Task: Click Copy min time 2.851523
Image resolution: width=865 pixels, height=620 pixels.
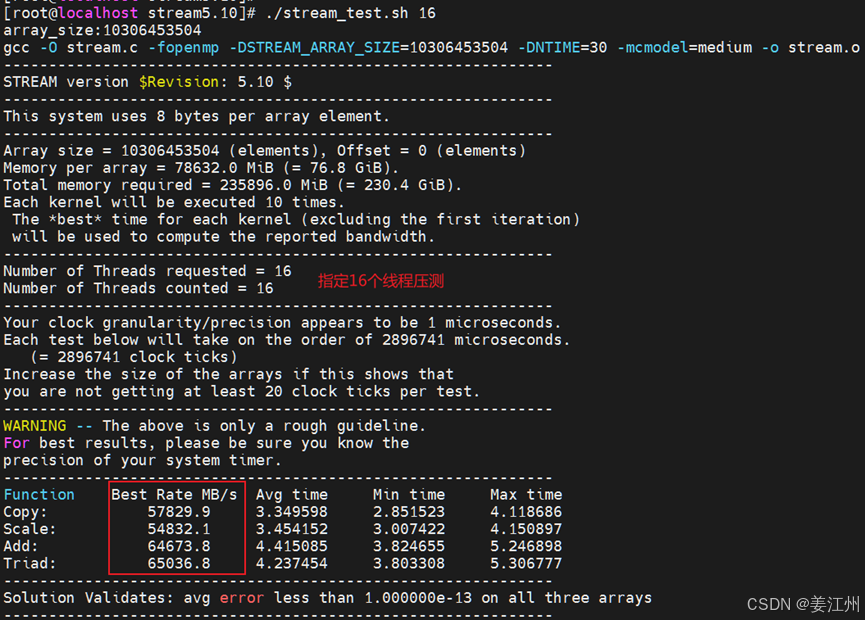Action: click(x=409, y=512)
